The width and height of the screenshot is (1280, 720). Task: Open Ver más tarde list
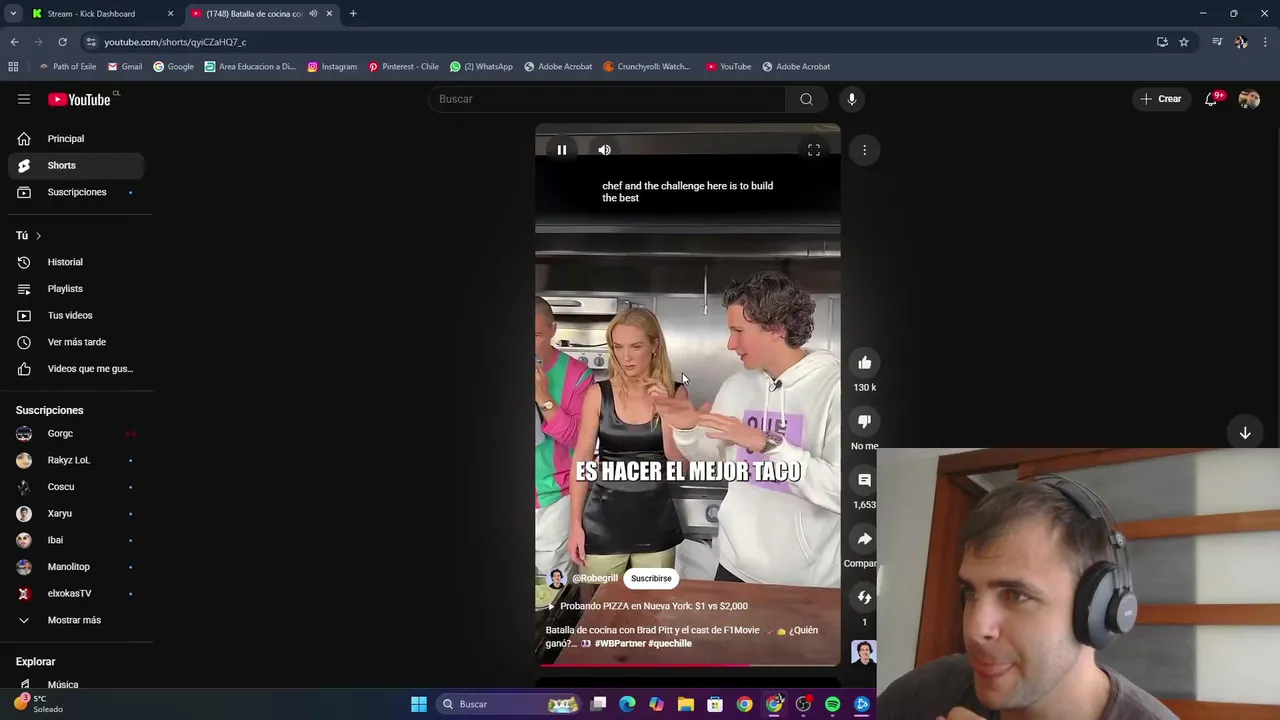tap(75, 342)
